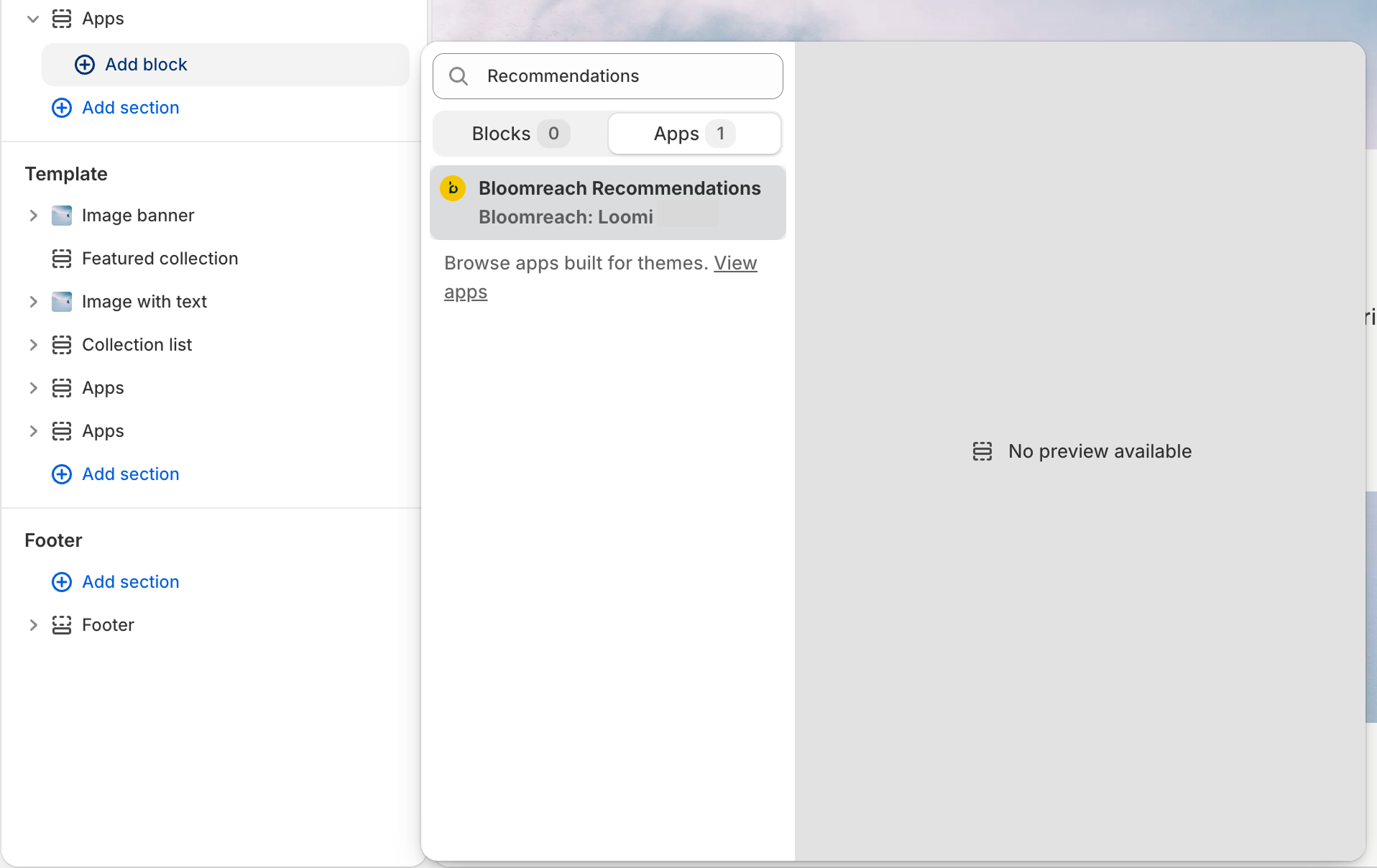Click the Bloomreach yellow logo icon

click(x=453, y=188)
